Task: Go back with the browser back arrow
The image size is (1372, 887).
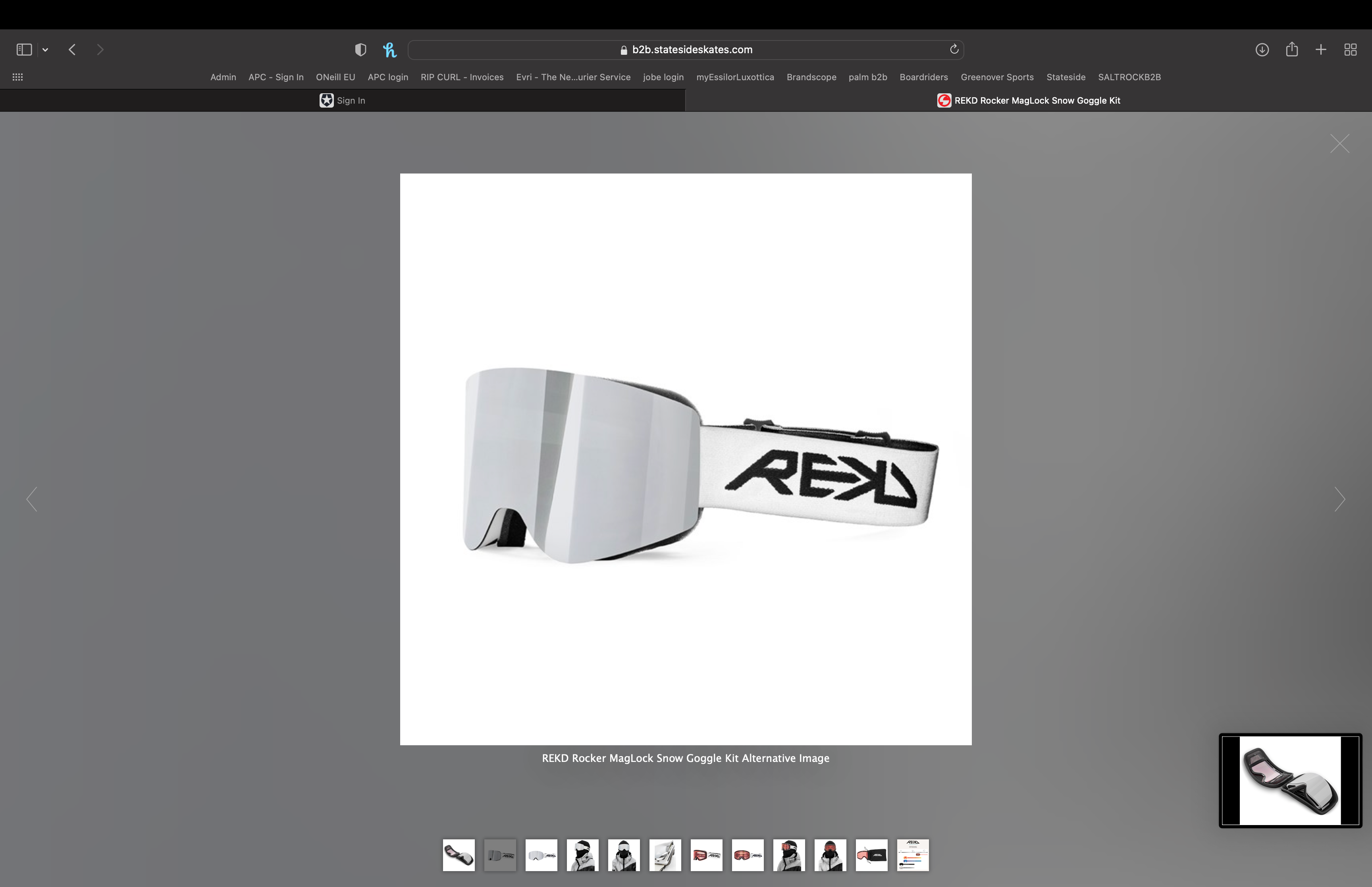Action: pyautogui.click(x=72, y=50)
